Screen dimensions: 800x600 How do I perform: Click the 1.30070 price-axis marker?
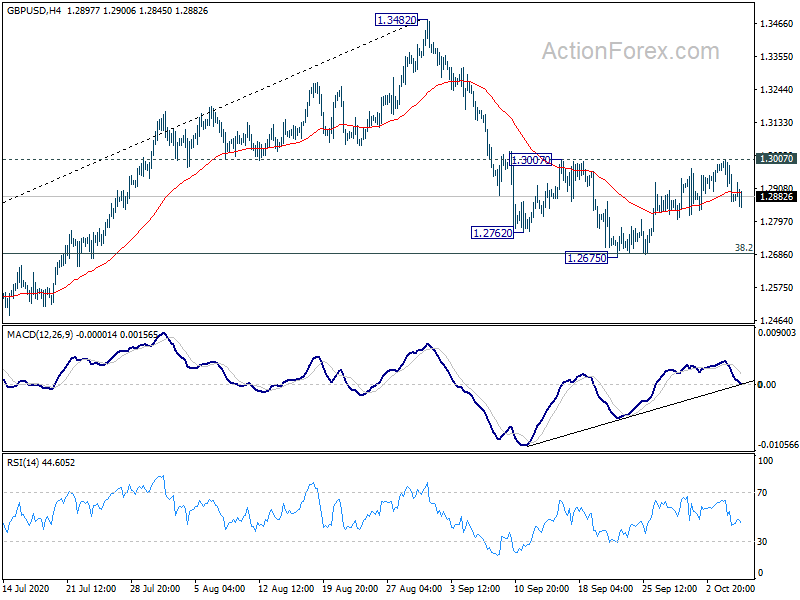776,159
